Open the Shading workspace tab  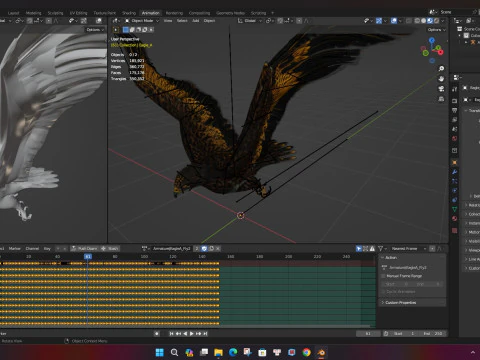[129, 13]
